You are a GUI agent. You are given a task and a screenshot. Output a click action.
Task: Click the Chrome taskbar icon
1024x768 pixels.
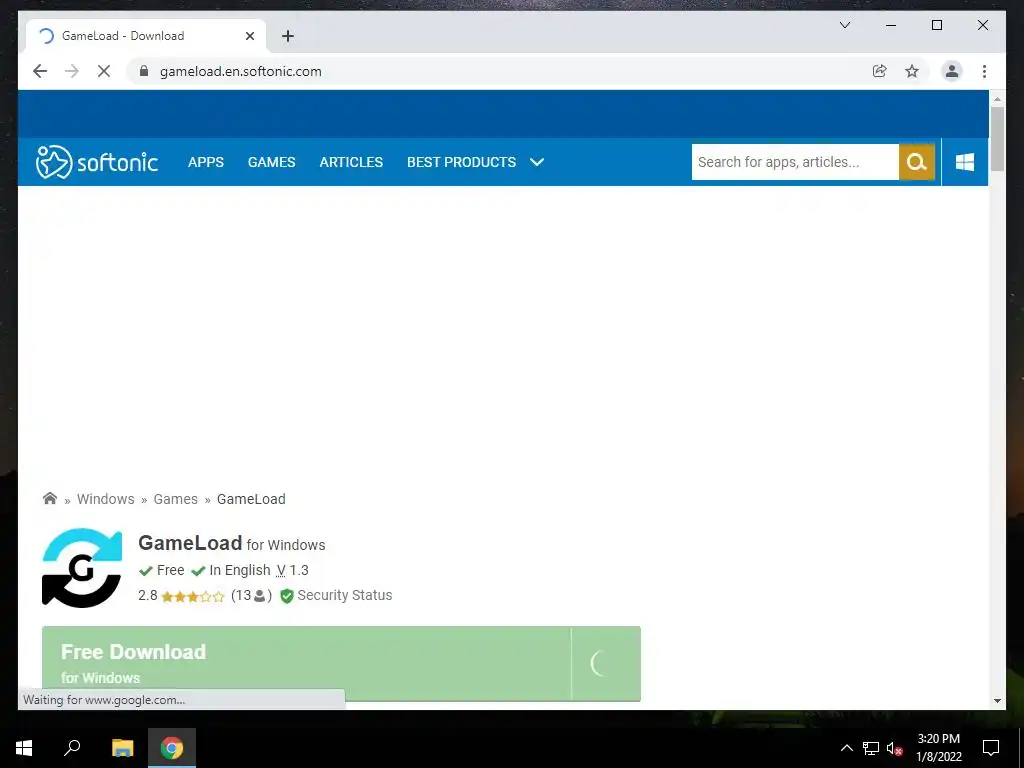(x=172, y=748)
